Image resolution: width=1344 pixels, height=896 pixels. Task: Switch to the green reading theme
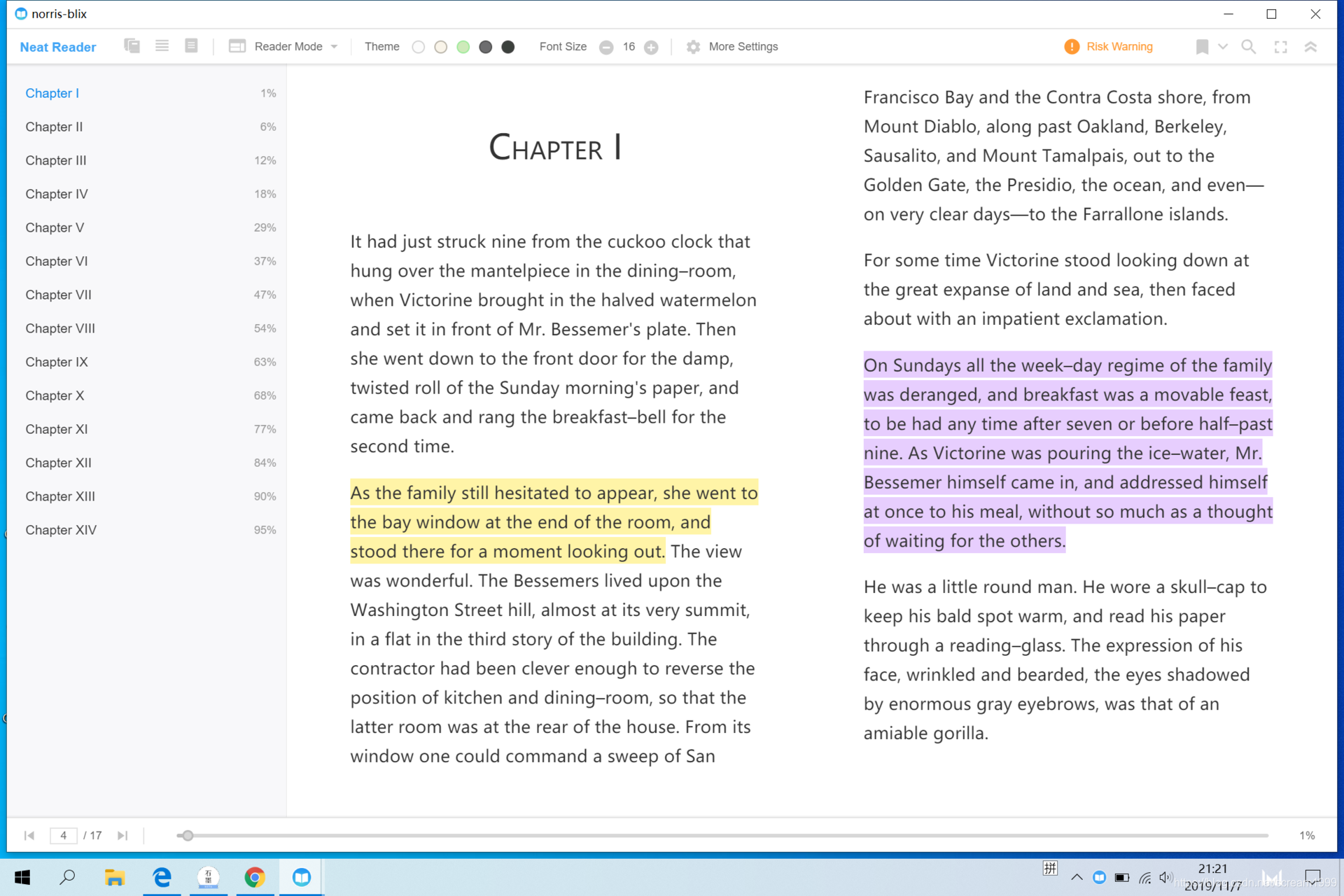(x=463, y=46)
